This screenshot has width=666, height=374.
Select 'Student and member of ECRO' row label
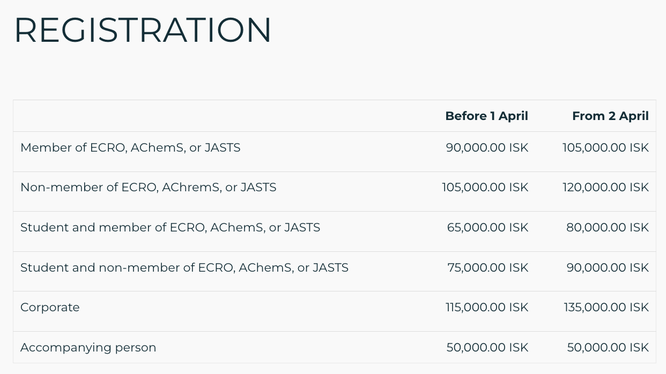170,228
